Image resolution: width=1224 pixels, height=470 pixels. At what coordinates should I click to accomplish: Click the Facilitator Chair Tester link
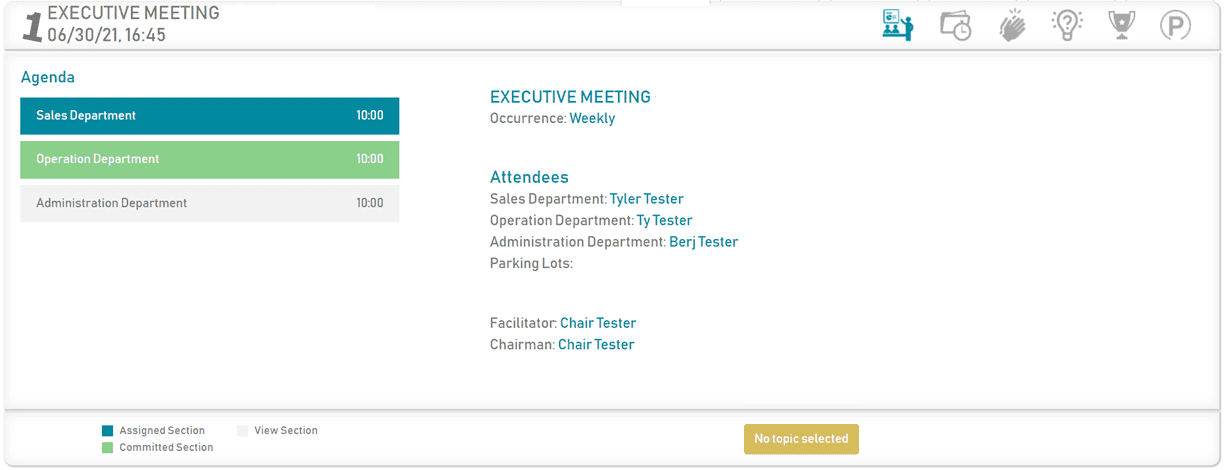tap(598, 323)
